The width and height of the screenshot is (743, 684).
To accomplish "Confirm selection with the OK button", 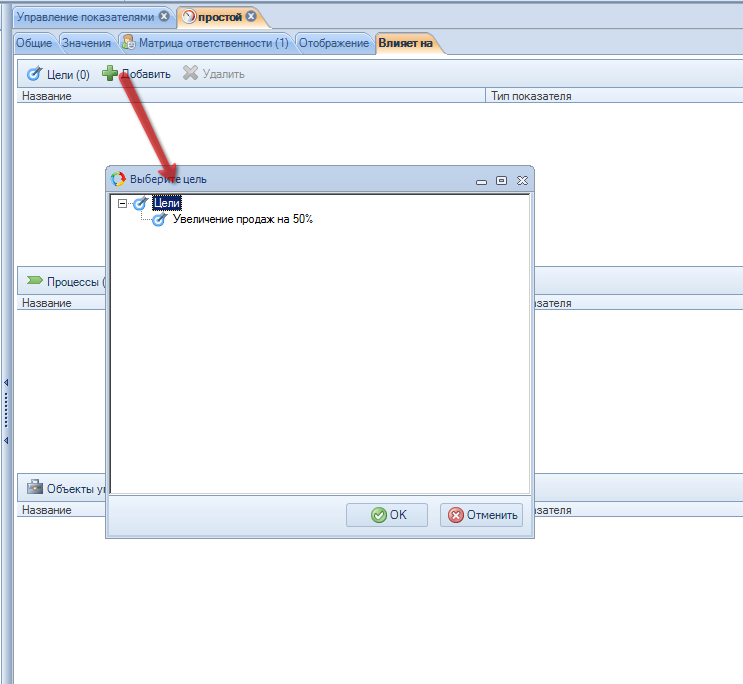I will 387,515.
